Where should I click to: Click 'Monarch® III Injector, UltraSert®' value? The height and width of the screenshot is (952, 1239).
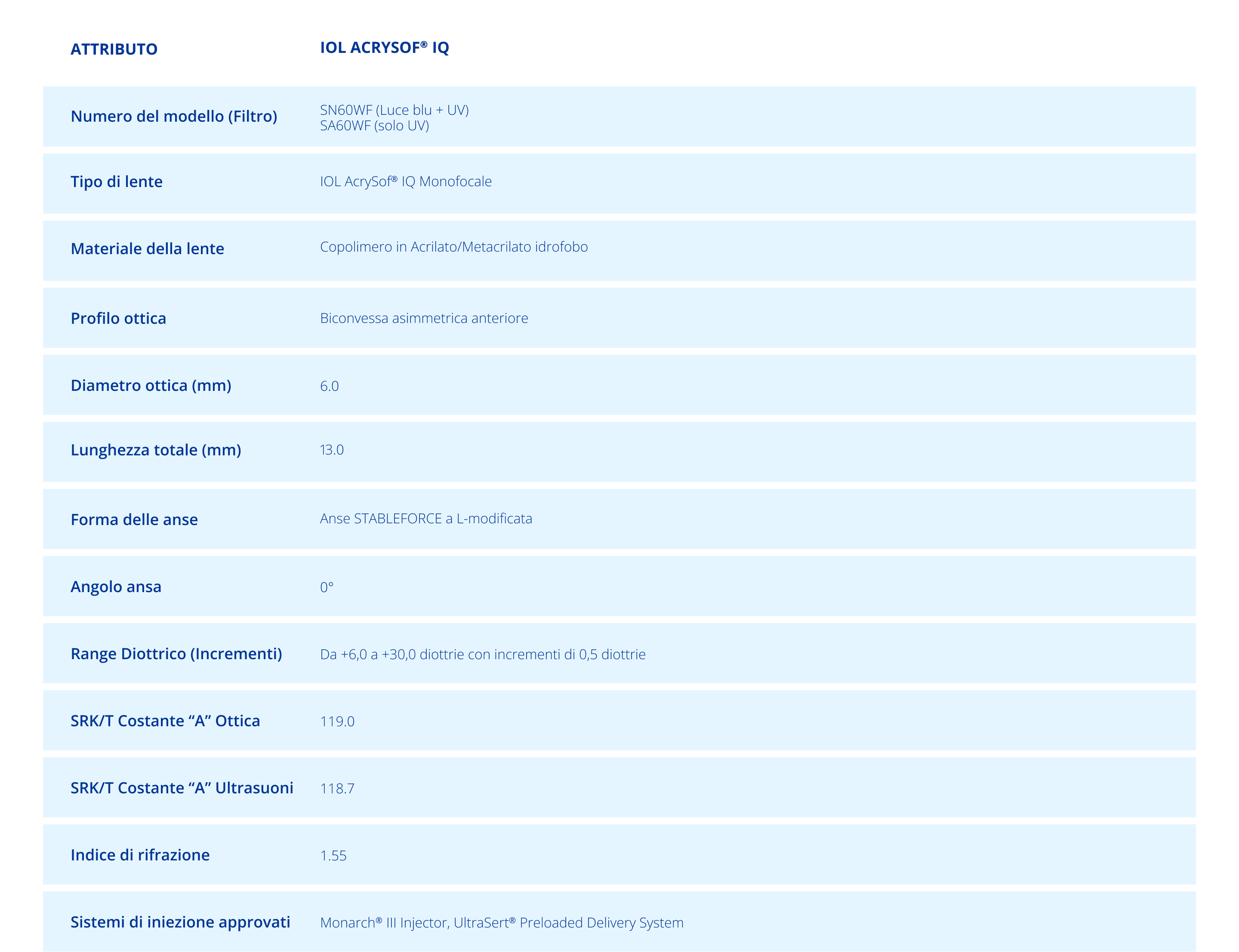(418, 922)
